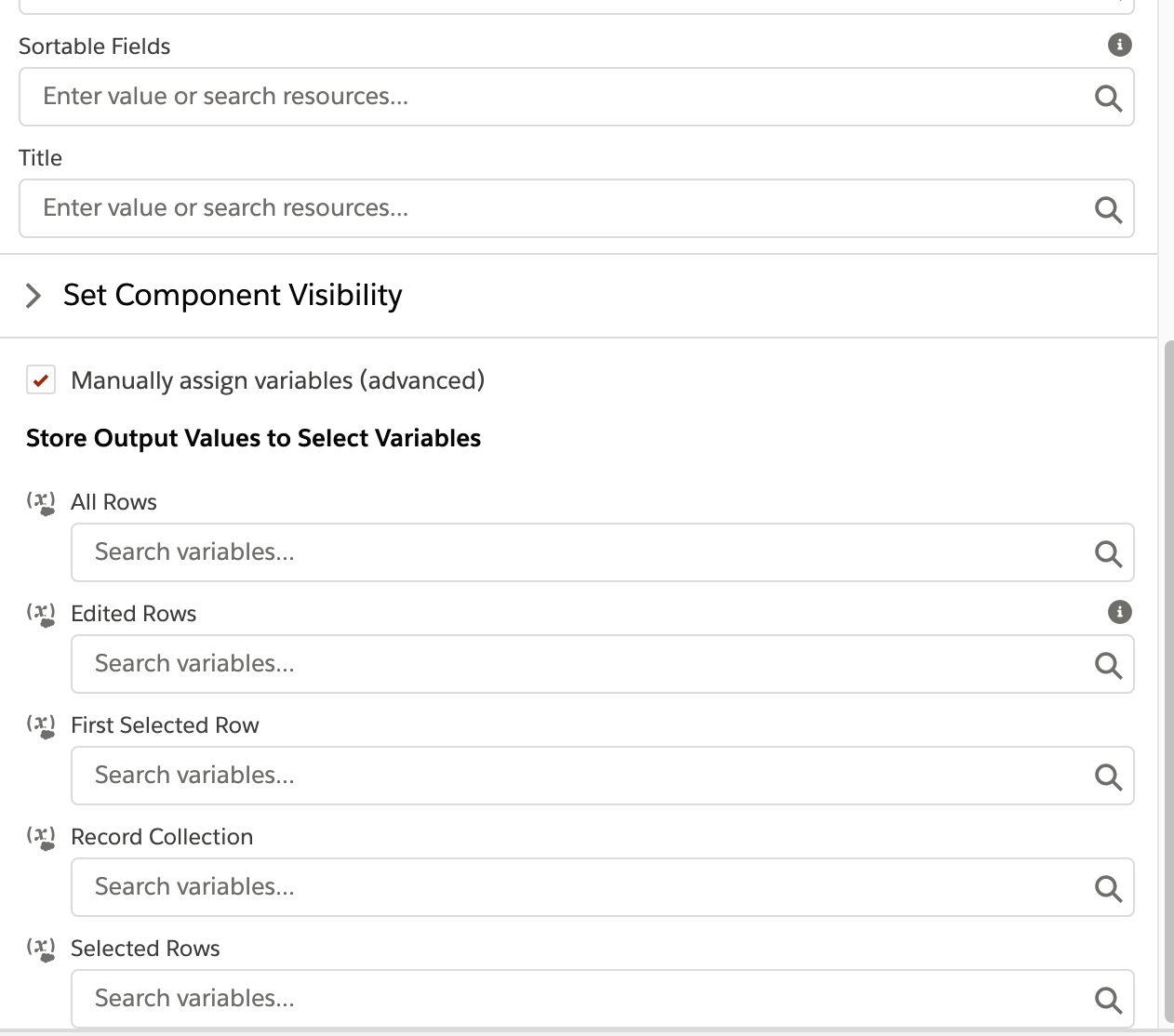The image size is (1174, 1036).
Task: Uncheck Manually assign variables (advanced)
Action: (41, 380)
